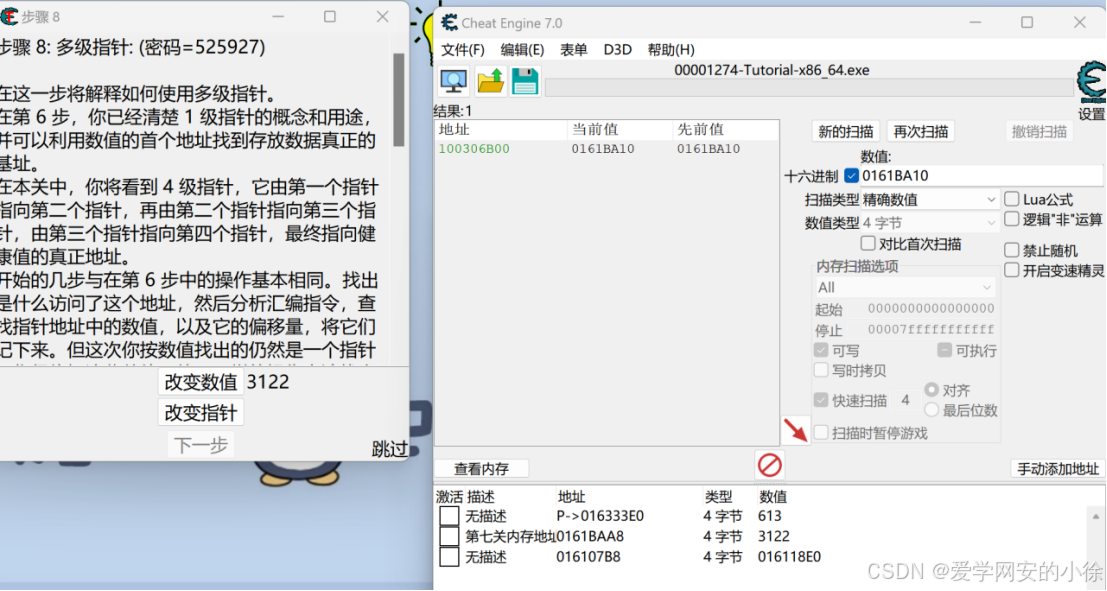Click the scan progress bar

click(x=809, y=87)
